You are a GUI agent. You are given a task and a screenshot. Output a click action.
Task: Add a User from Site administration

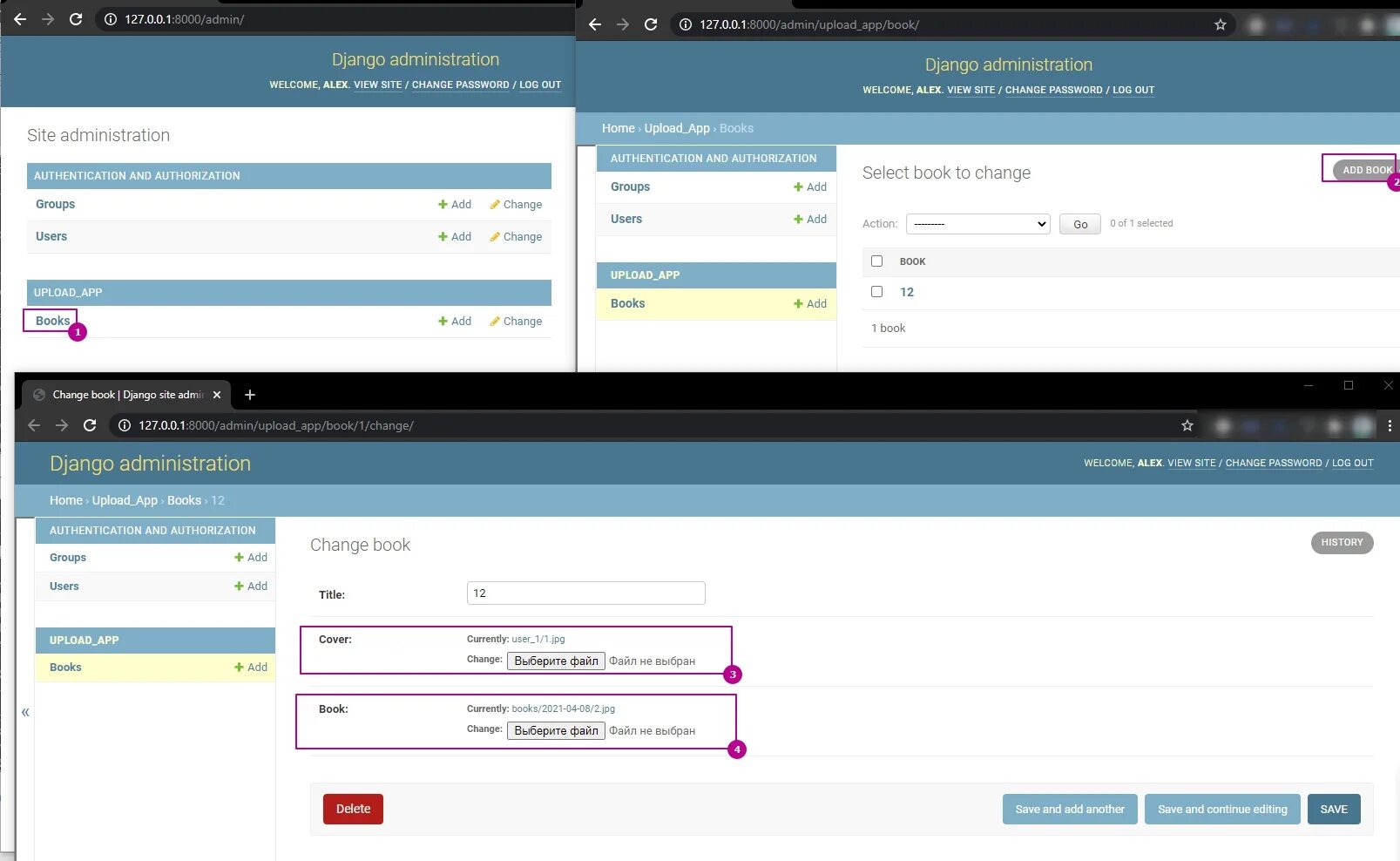point(455,236)
